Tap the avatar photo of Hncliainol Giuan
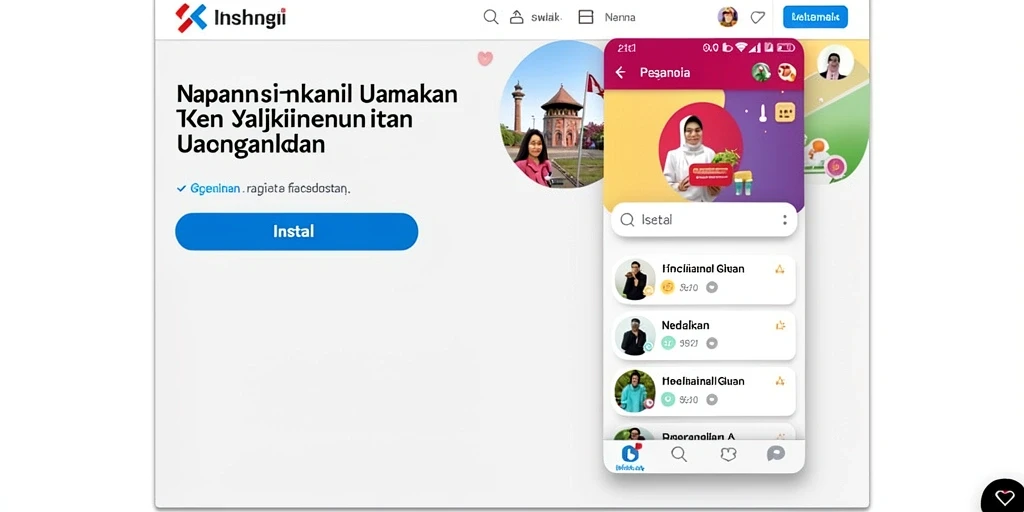This screenshot has height=512, width=1024. pyautogui.click(x=635, y=280)
